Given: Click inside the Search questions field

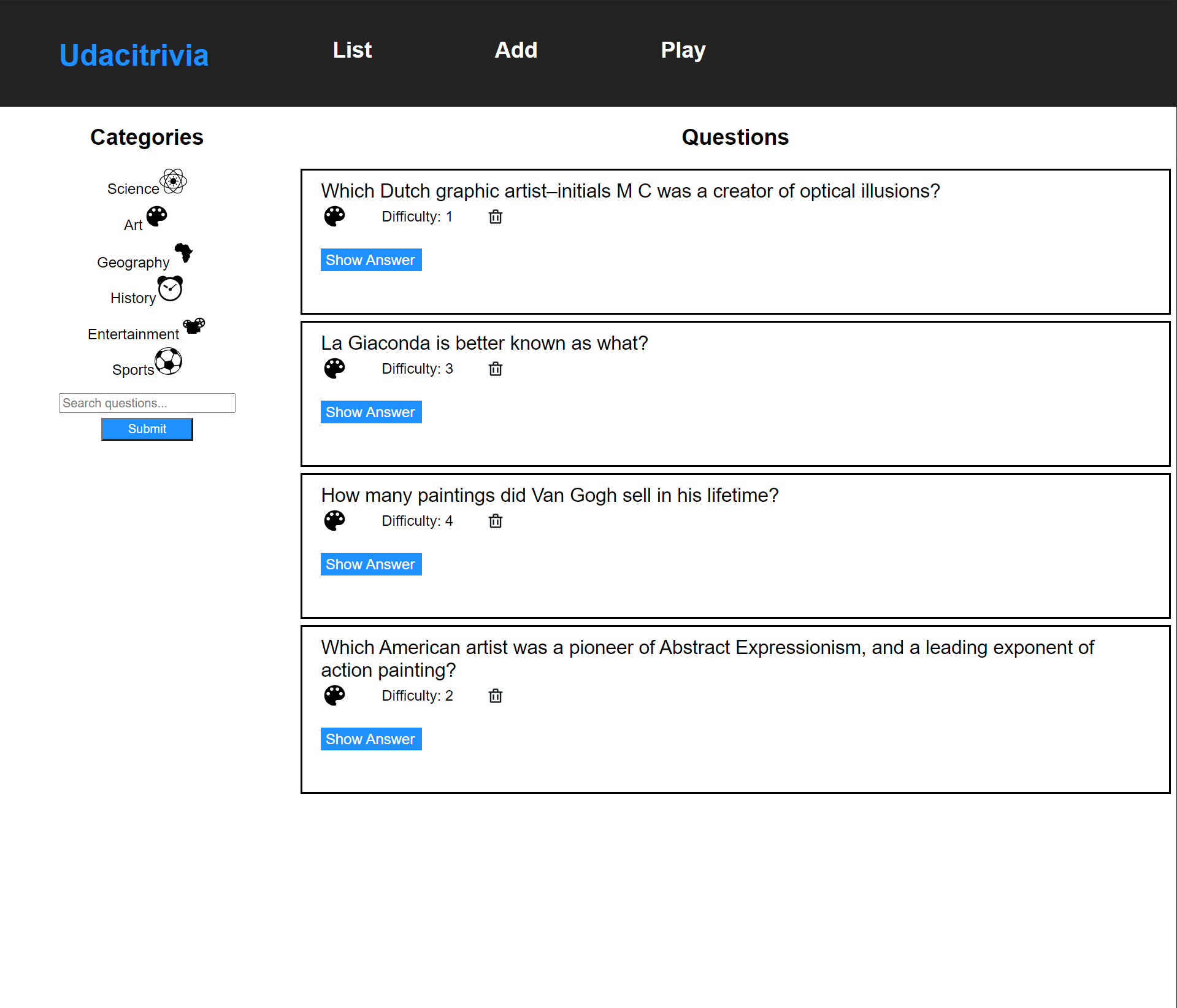Looking at the screenshot, I should [147, 403].
